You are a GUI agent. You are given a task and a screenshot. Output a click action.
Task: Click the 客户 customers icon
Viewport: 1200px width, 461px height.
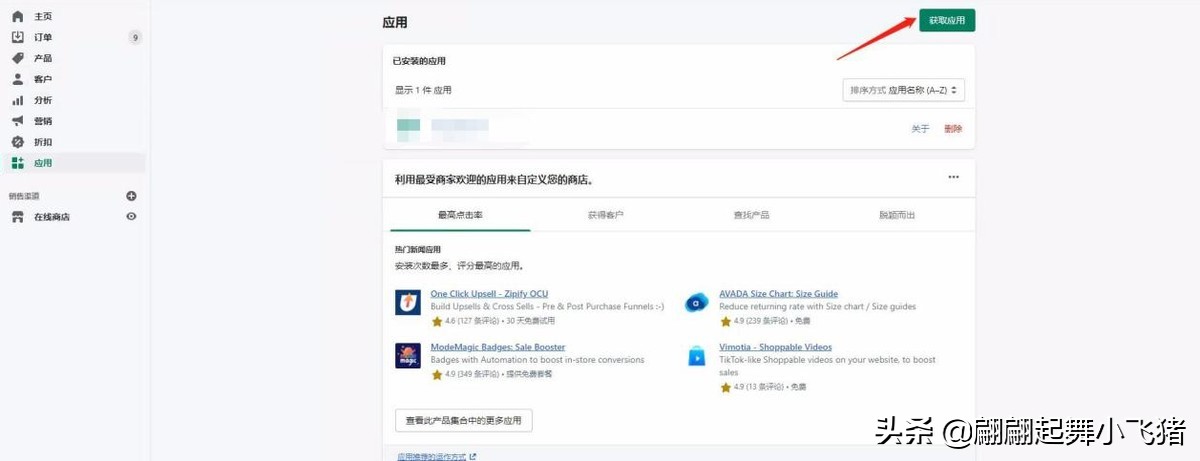click(x=17, y=79)
